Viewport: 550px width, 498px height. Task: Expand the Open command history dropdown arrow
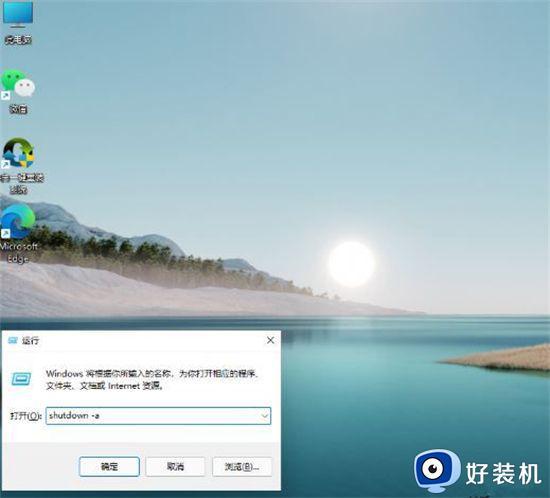(x=264, y=416)
